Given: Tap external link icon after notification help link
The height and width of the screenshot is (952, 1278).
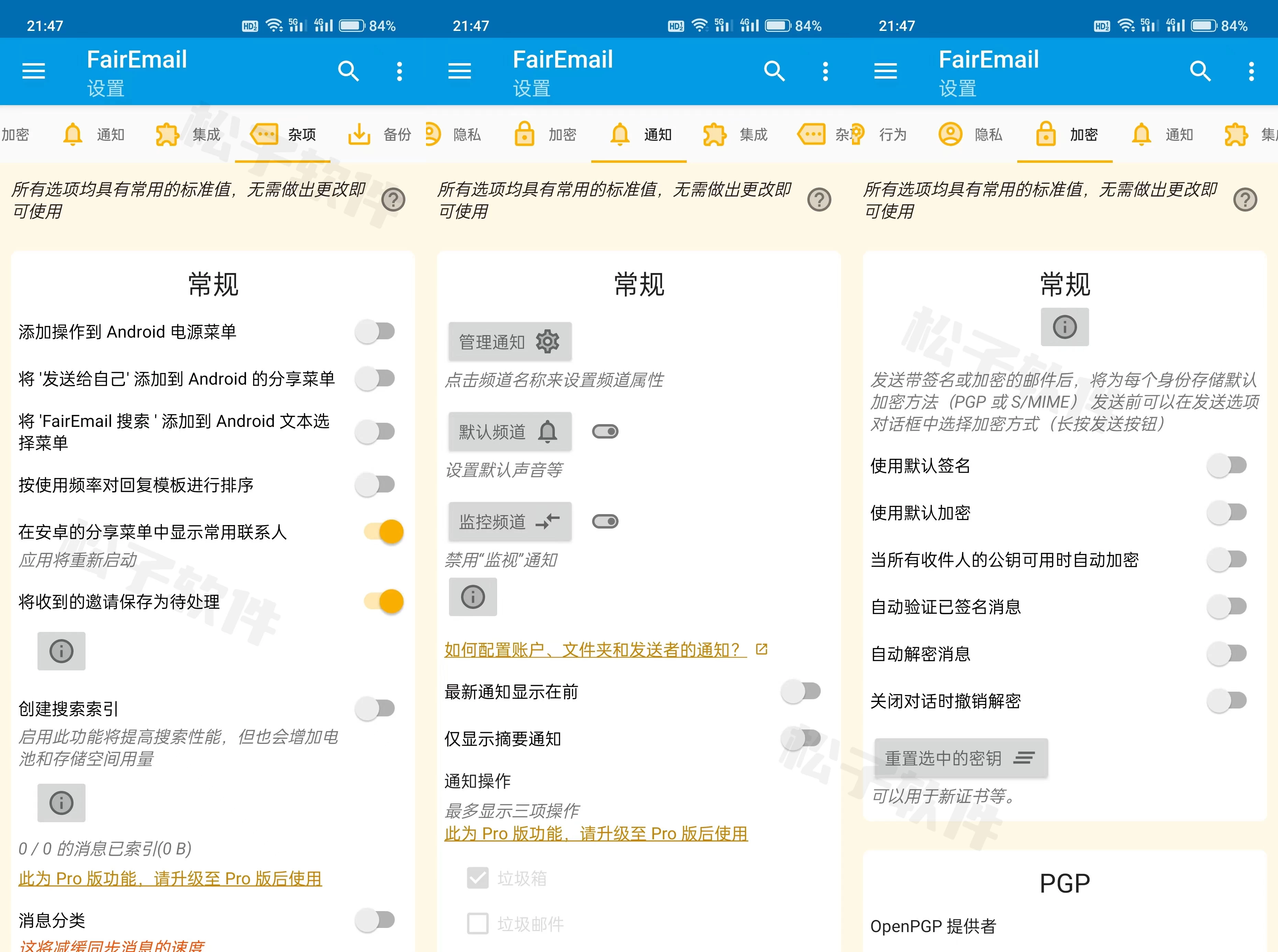Looking at the screenshot, I should (762, 649).
